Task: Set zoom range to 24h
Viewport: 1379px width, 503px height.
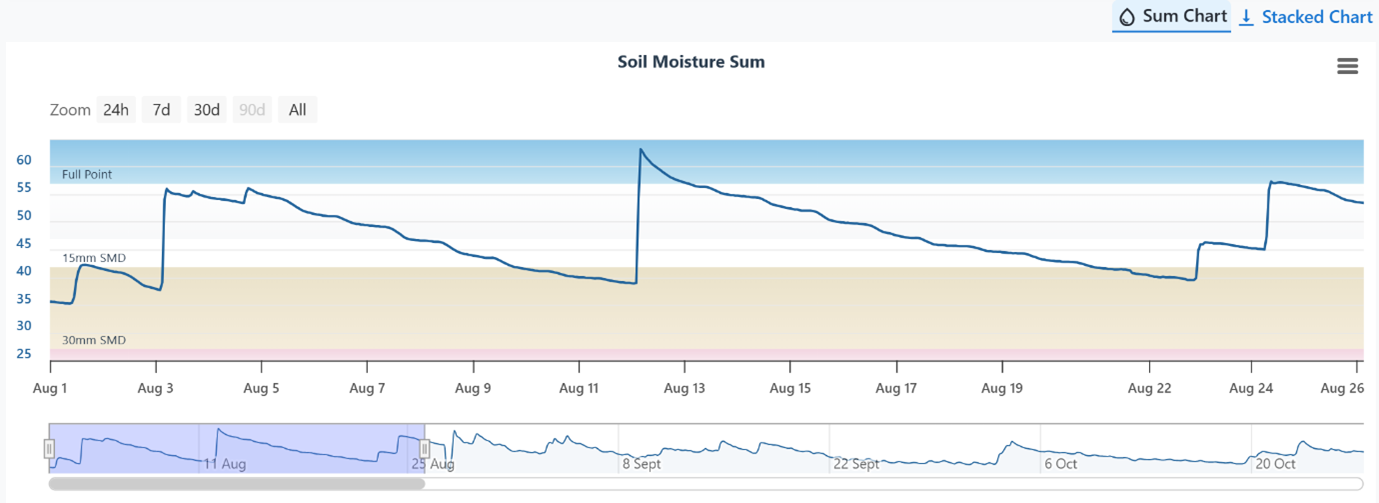Action: click(x=116, y=110)
